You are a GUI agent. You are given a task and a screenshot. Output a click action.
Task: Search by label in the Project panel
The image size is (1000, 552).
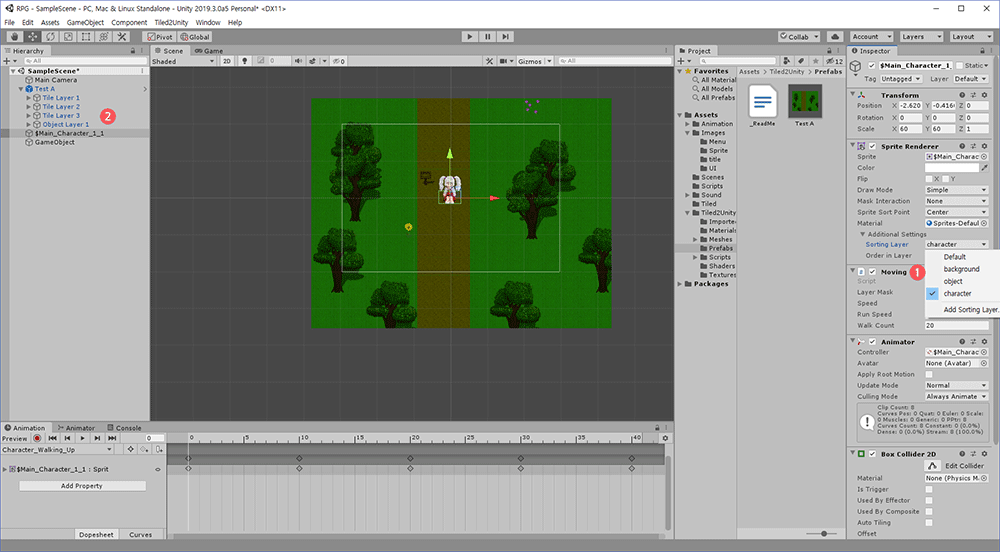tap(801, 61)
